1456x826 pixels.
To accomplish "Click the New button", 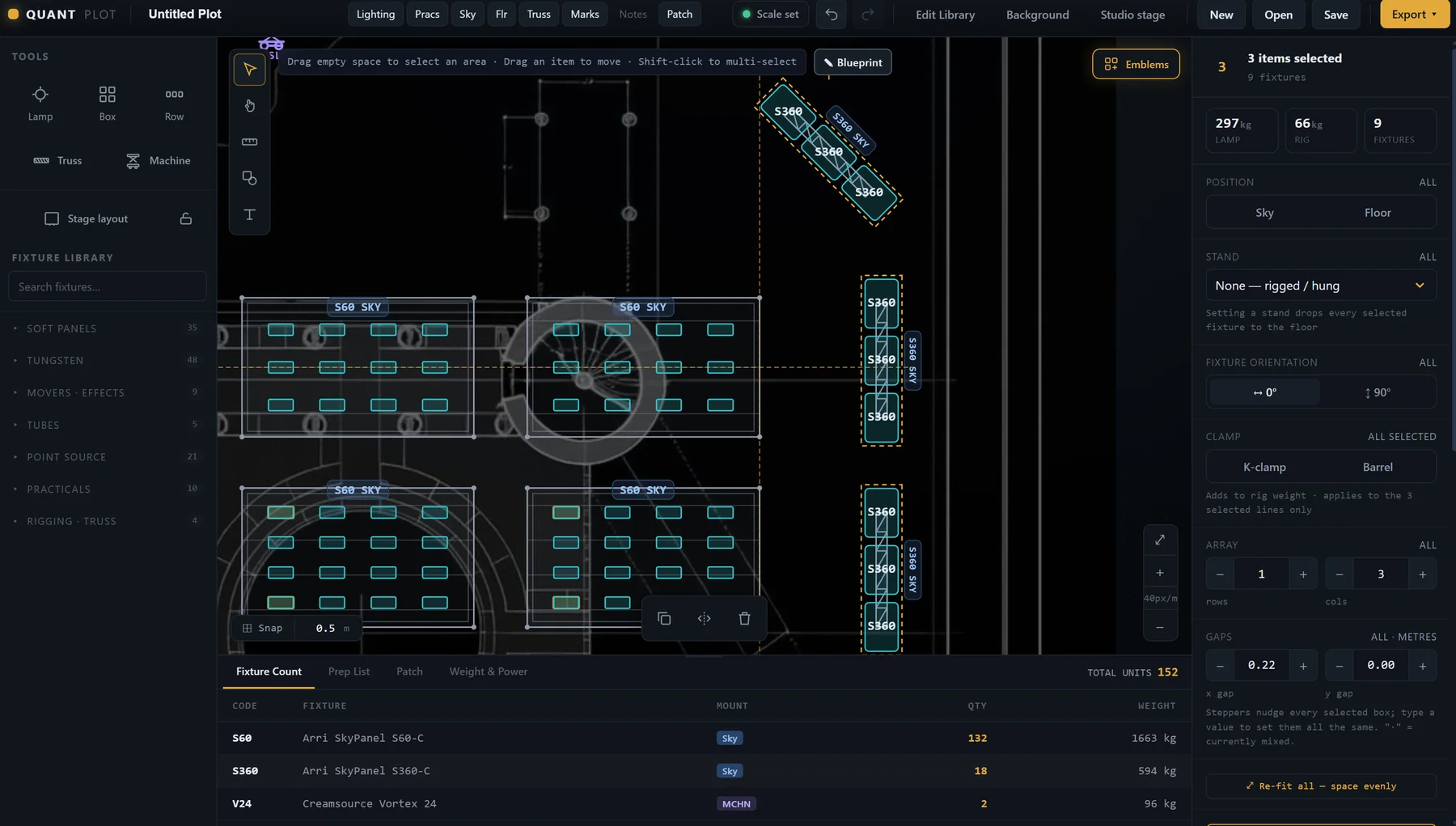I will [x=1221, y=15].
